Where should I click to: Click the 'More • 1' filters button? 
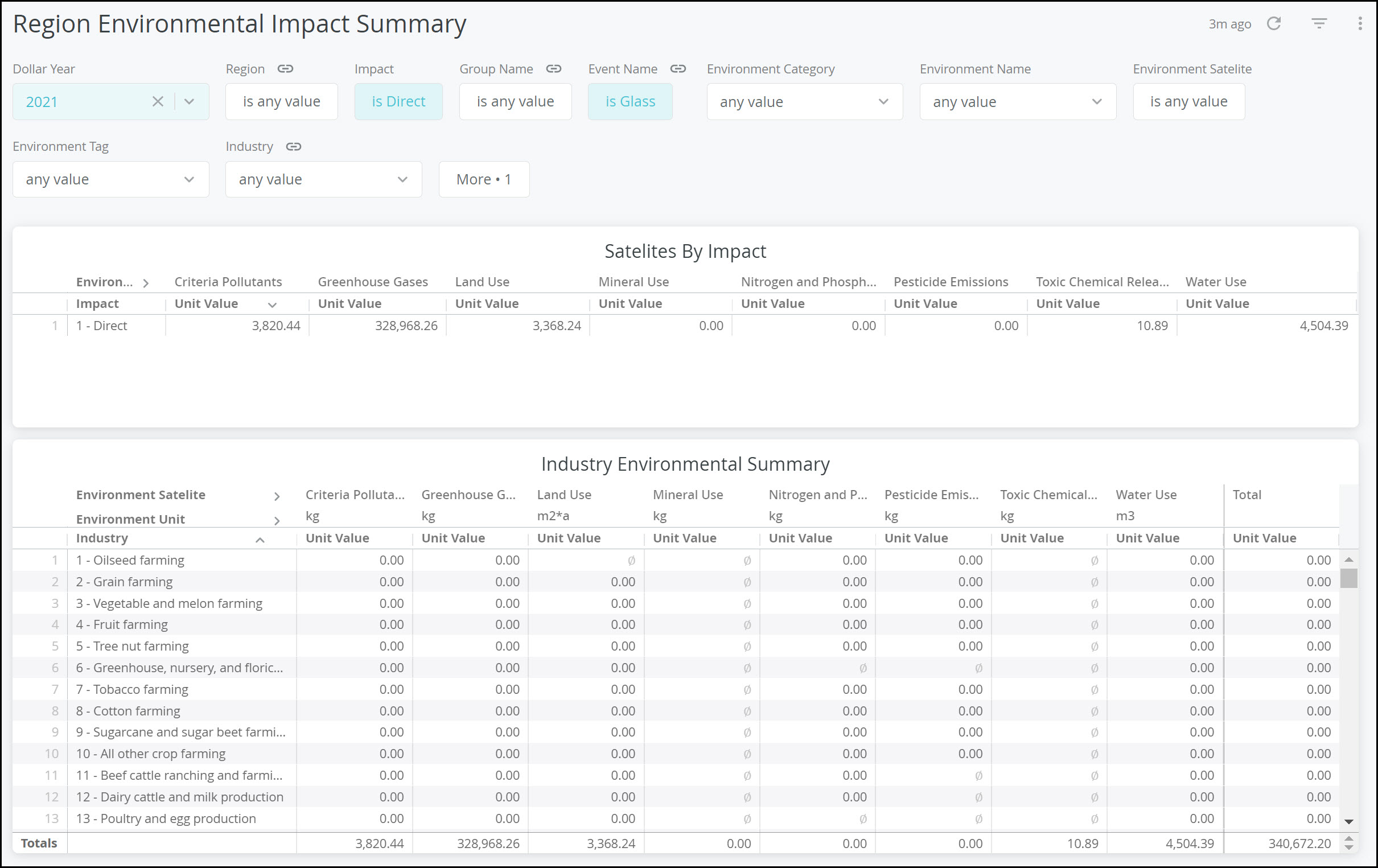coord(484,179)
